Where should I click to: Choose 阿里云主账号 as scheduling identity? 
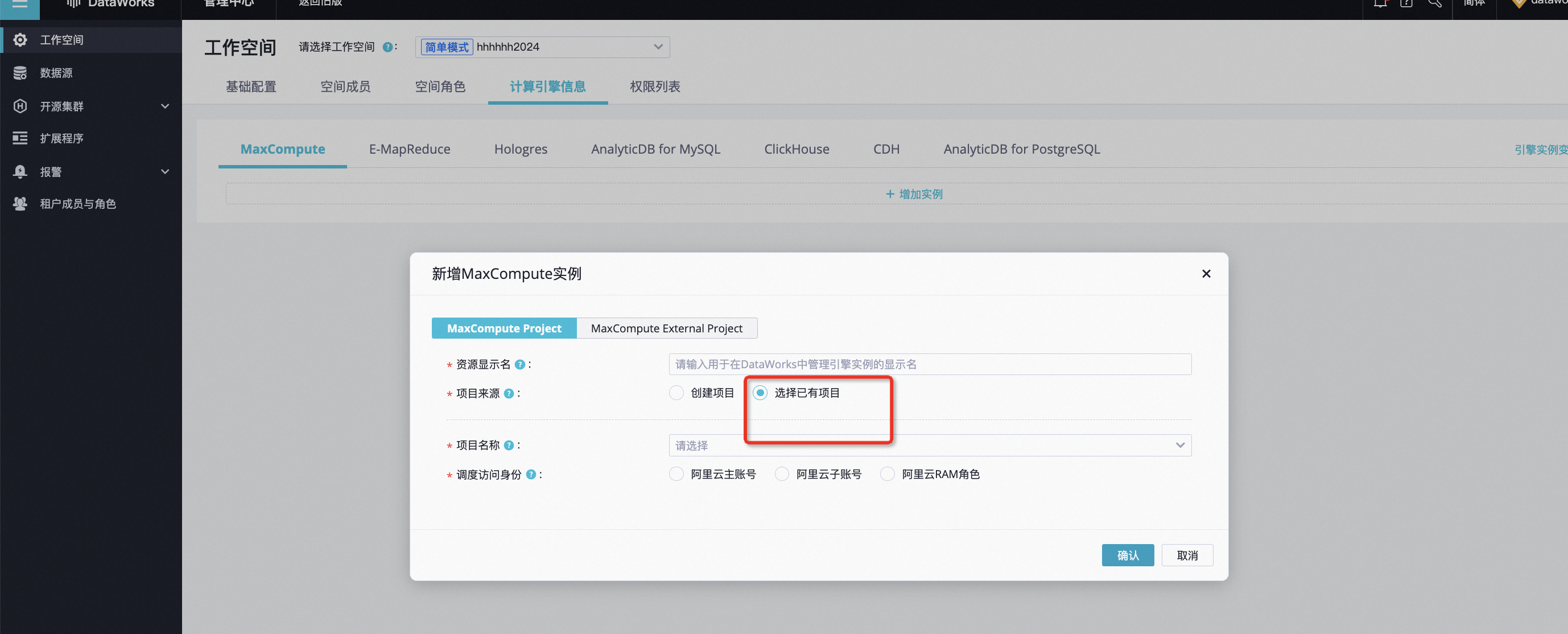click(676, 474)
